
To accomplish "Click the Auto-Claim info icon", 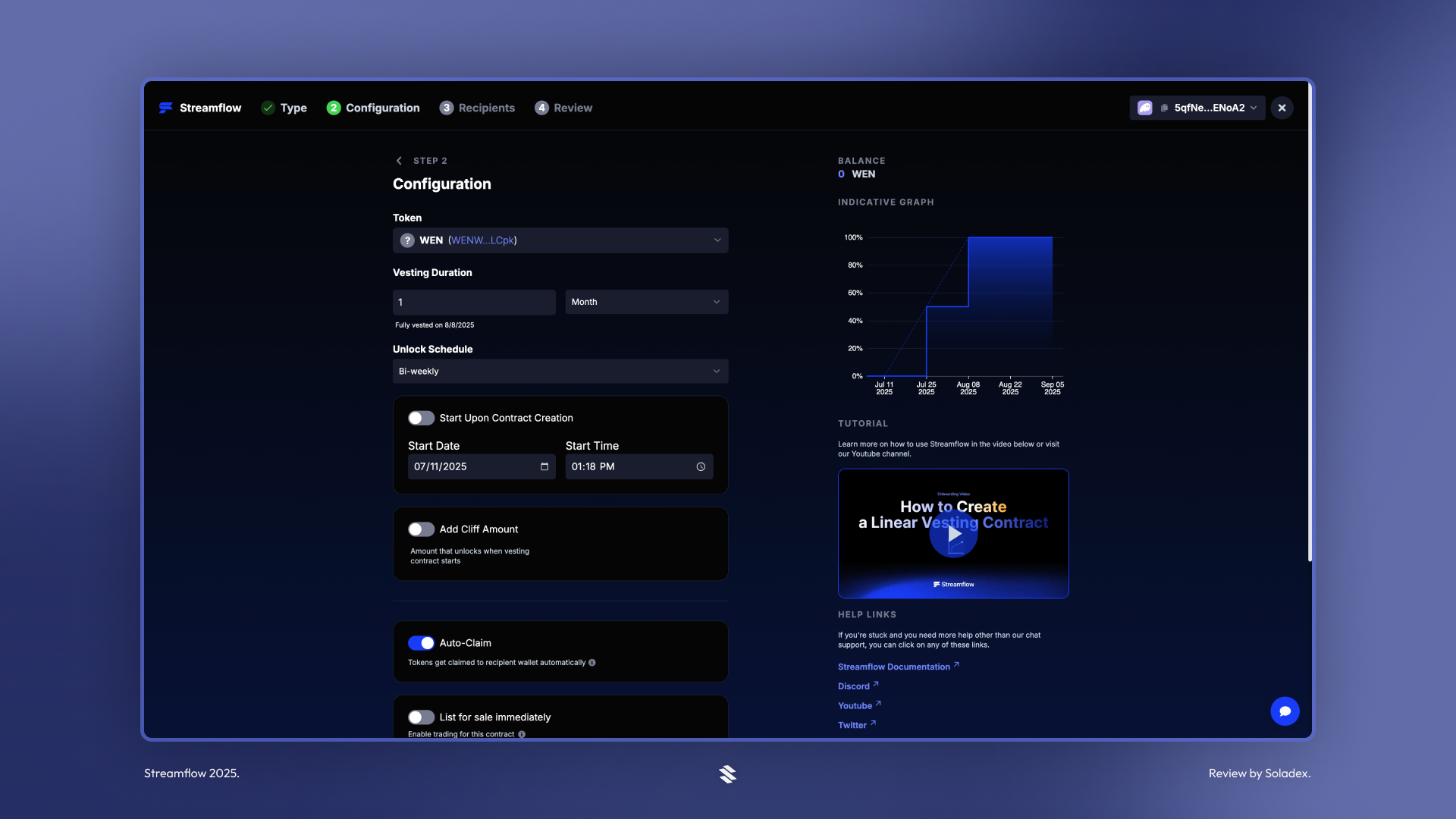I will pyautogui.click(x=592, y=663).
